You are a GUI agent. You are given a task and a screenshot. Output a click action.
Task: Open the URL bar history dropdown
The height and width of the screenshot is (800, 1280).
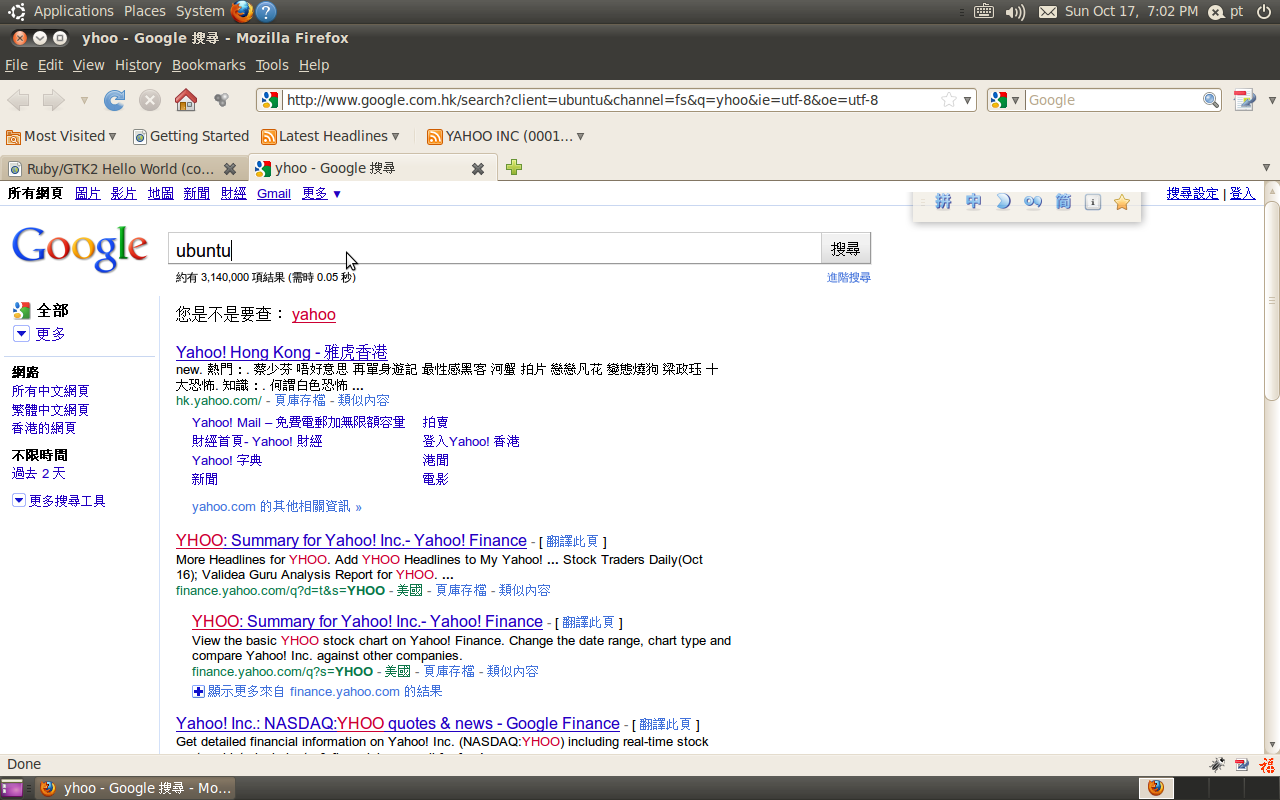coord(968,100)
